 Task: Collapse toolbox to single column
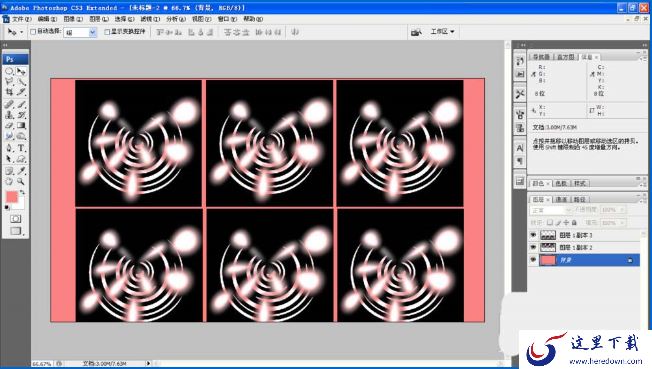tap(5, 45)
